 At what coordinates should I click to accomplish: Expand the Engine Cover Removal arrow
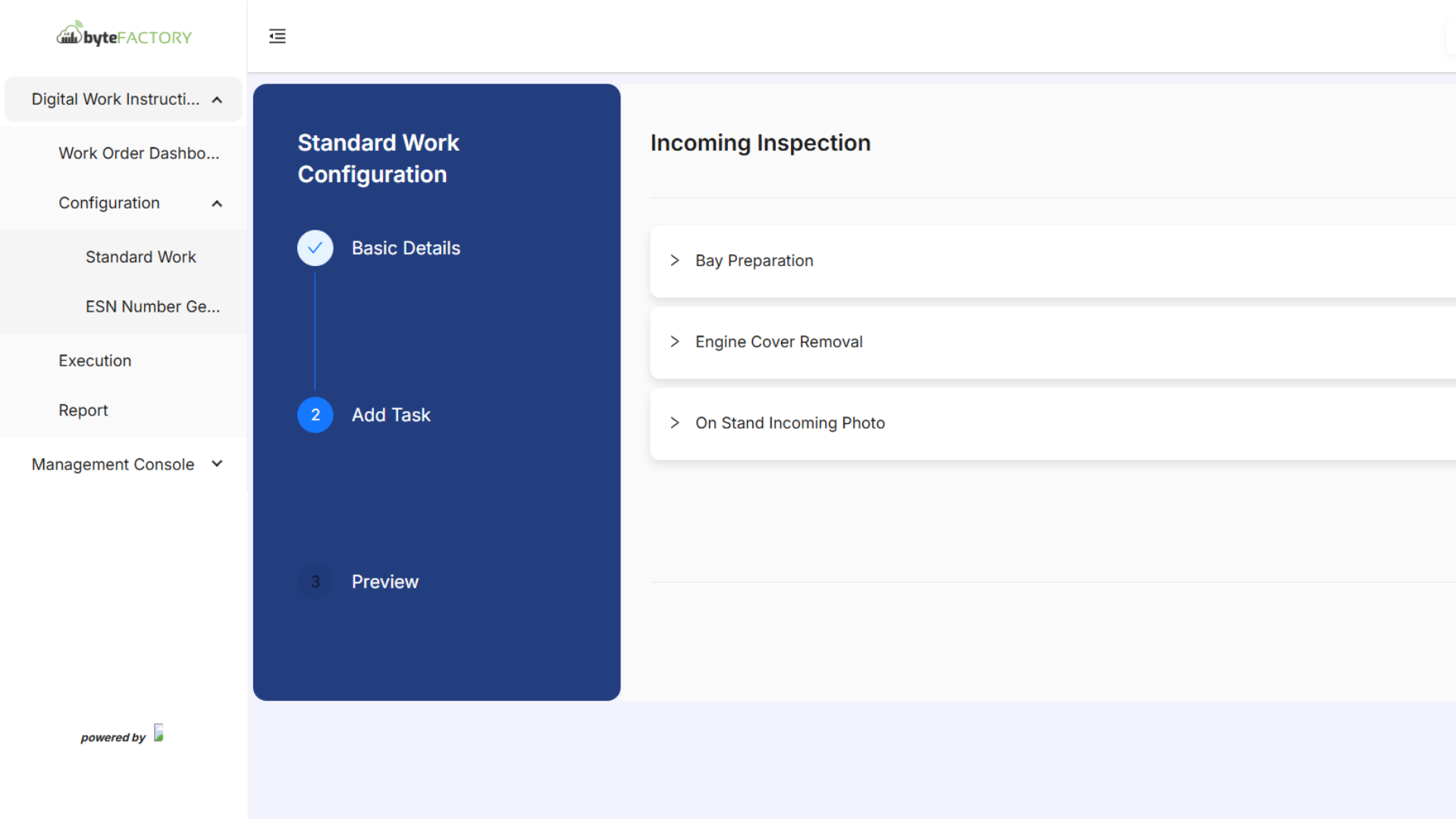675,341
